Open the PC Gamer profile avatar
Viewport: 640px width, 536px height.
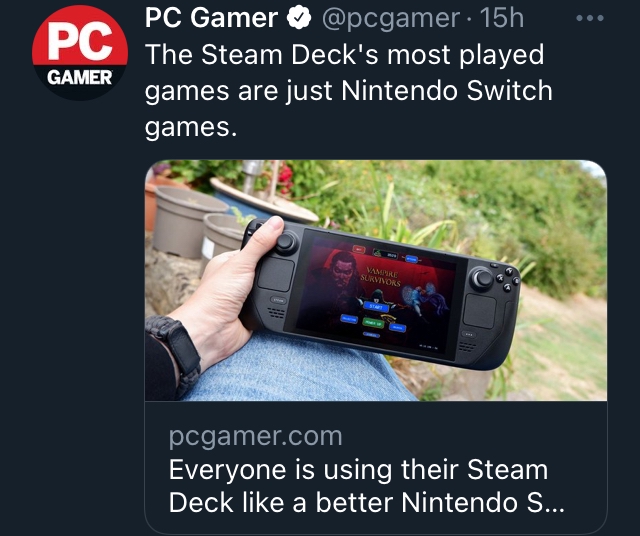coord(80,53)
